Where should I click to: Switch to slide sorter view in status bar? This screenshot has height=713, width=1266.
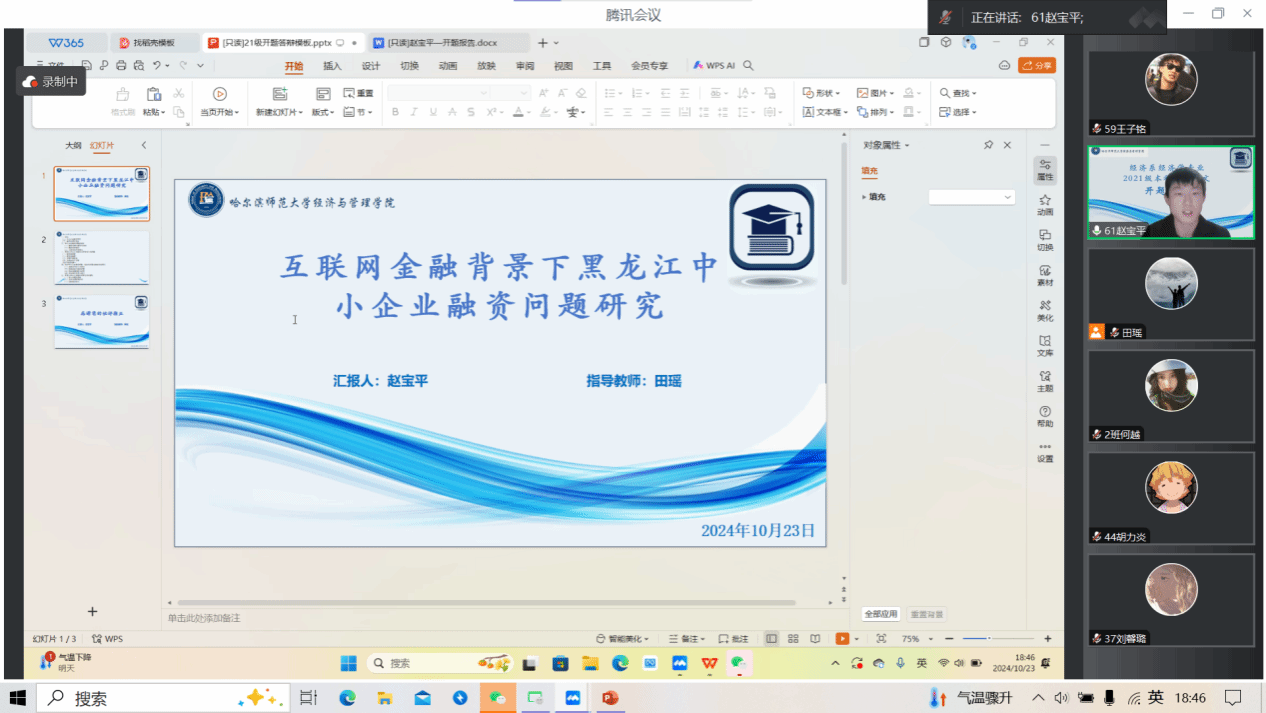793,639
